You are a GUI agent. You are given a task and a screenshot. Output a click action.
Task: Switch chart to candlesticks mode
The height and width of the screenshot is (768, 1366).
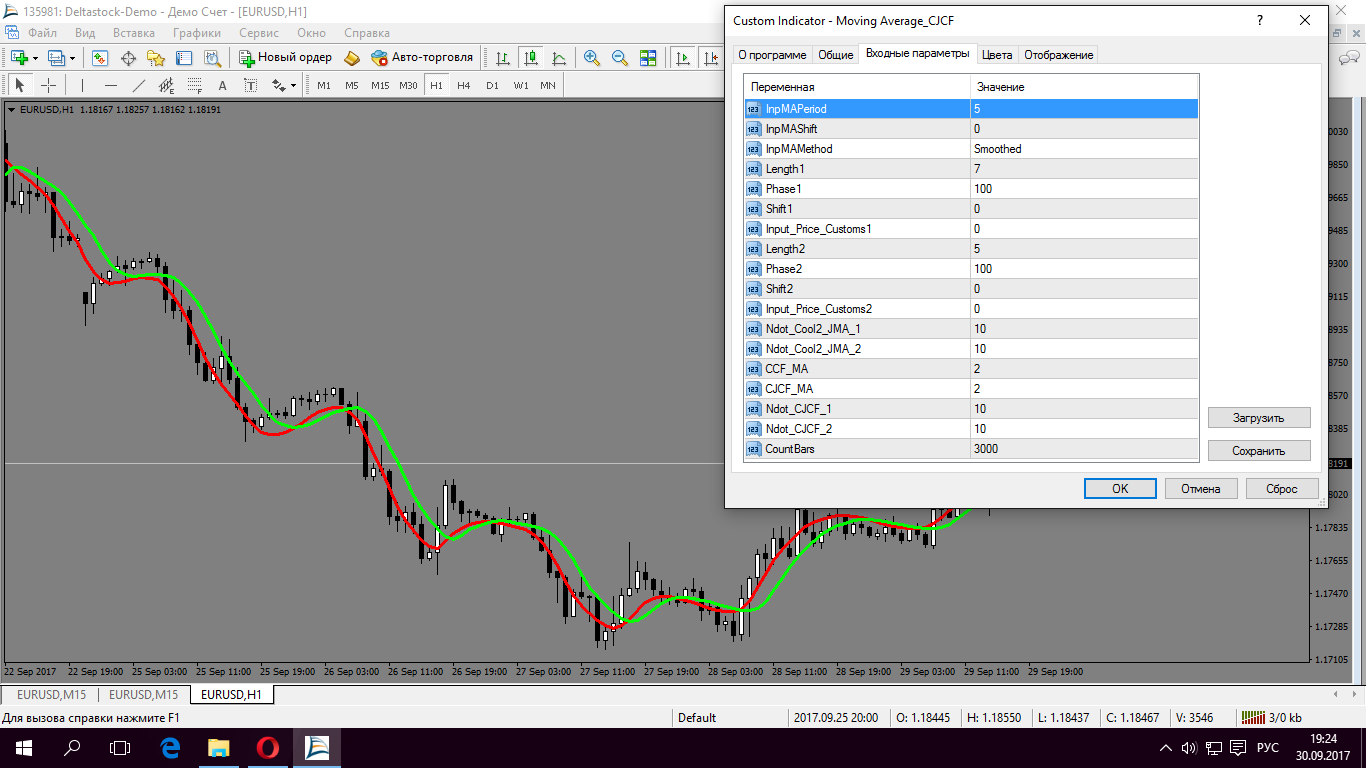coord(531,58)
